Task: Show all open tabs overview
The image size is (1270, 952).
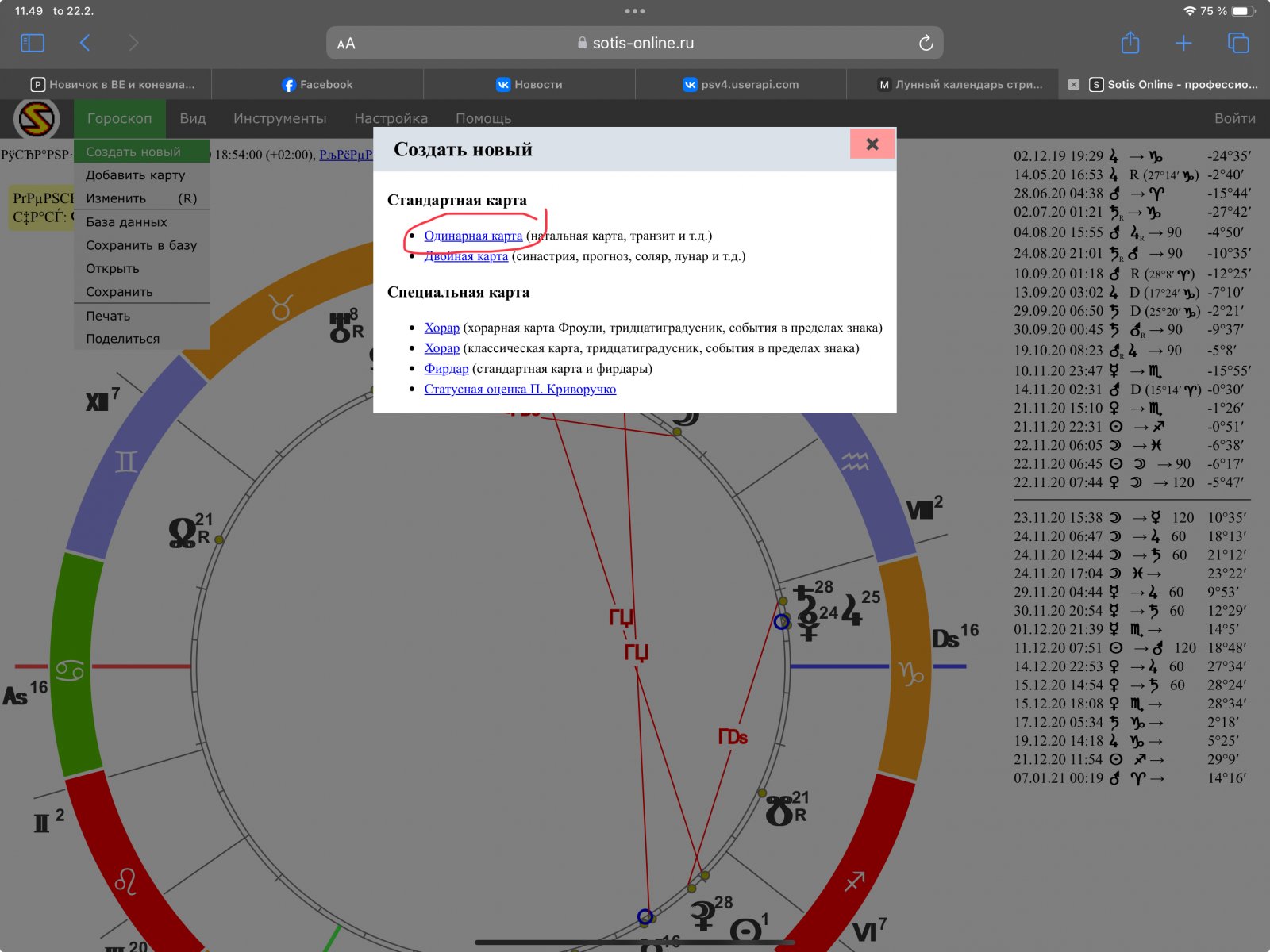Action: pos(1238,43)
